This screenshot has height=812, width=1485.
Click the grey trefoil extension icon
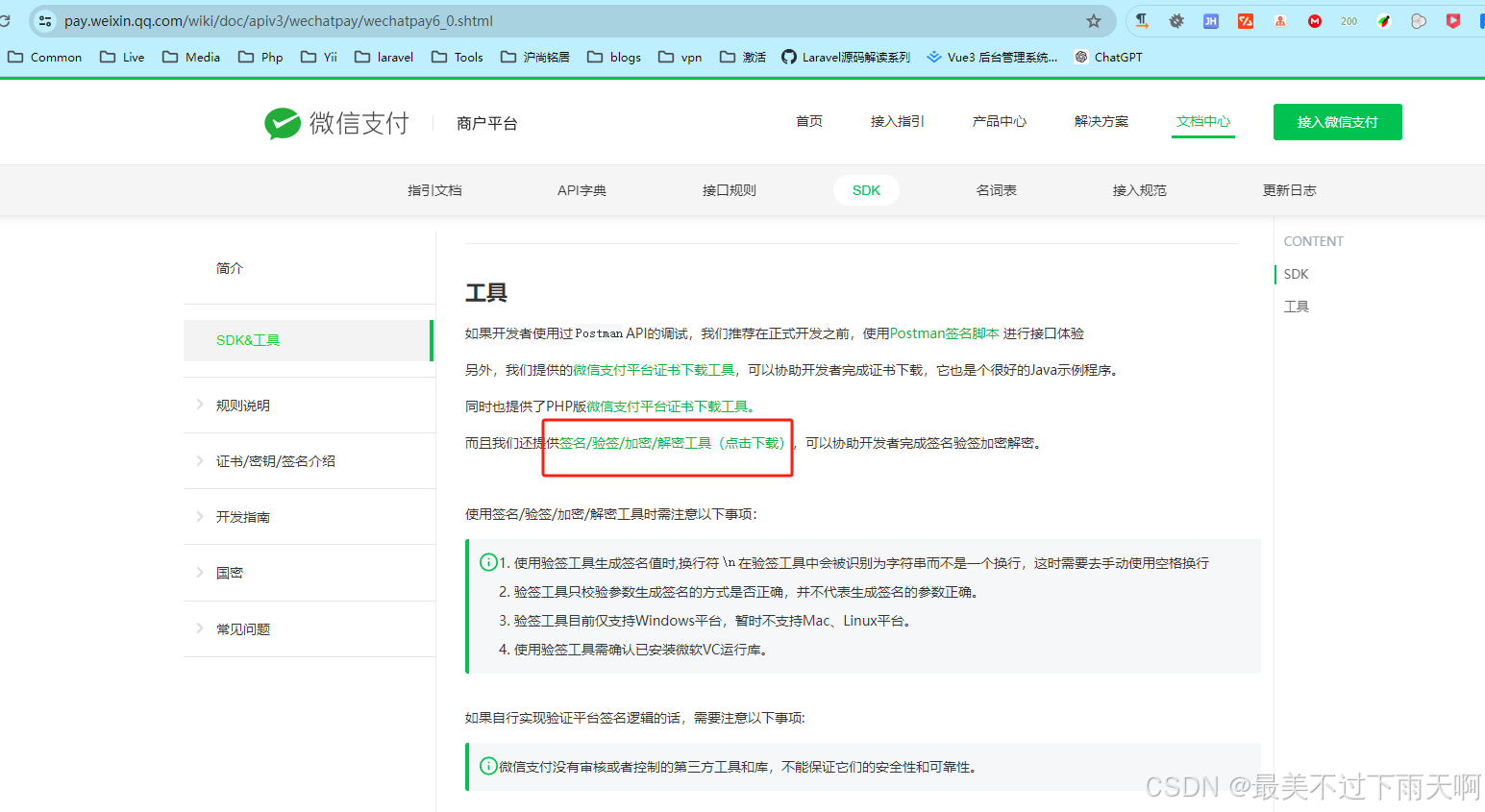coord(1419,21)
